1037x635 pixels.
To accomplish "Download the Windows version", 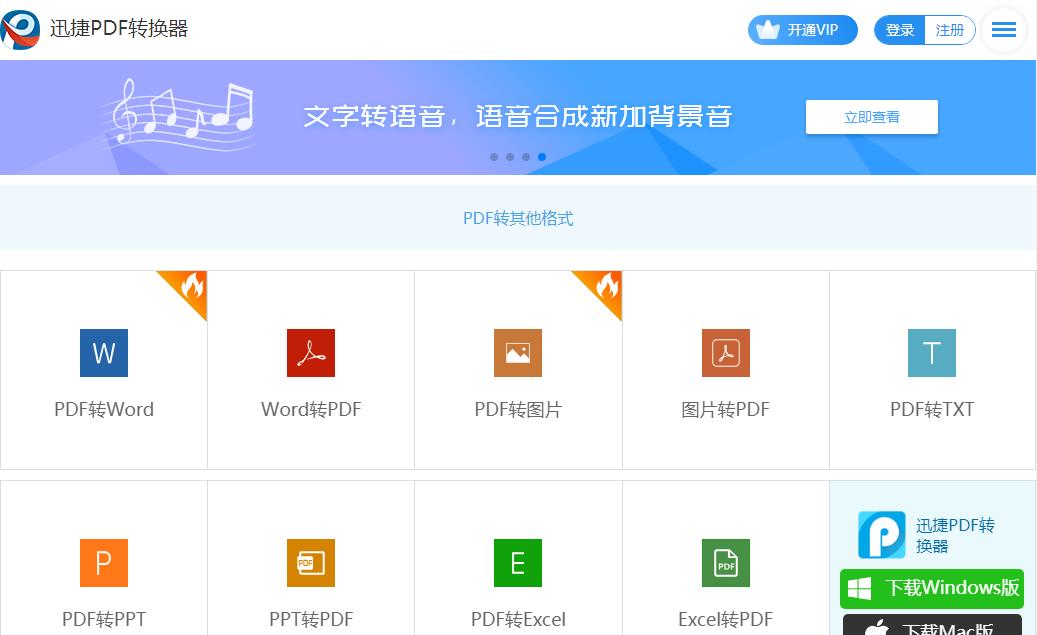I will (931, 589).
